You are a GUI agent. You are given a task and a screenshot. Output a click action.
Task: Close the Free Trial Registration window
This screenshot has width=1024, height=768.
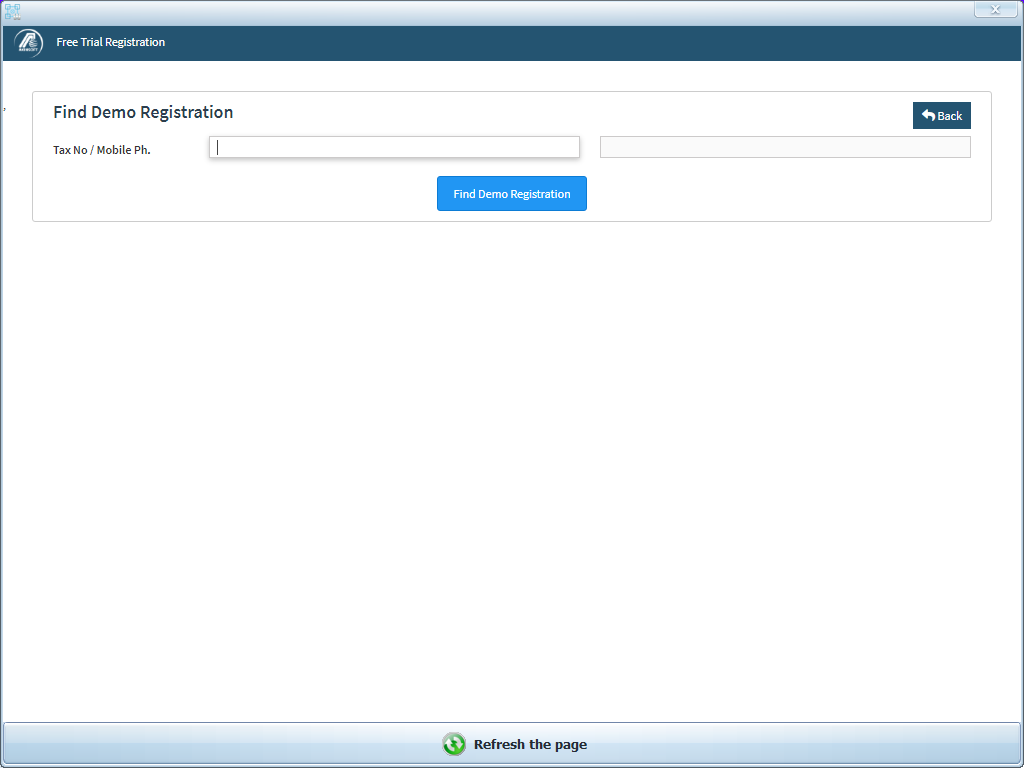point(995,9)
